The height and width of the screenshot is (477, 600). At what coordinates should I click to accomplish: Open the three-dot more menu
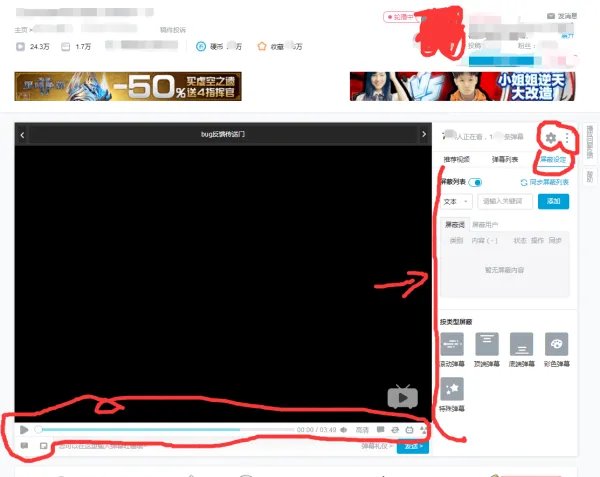tap(567, 138)
